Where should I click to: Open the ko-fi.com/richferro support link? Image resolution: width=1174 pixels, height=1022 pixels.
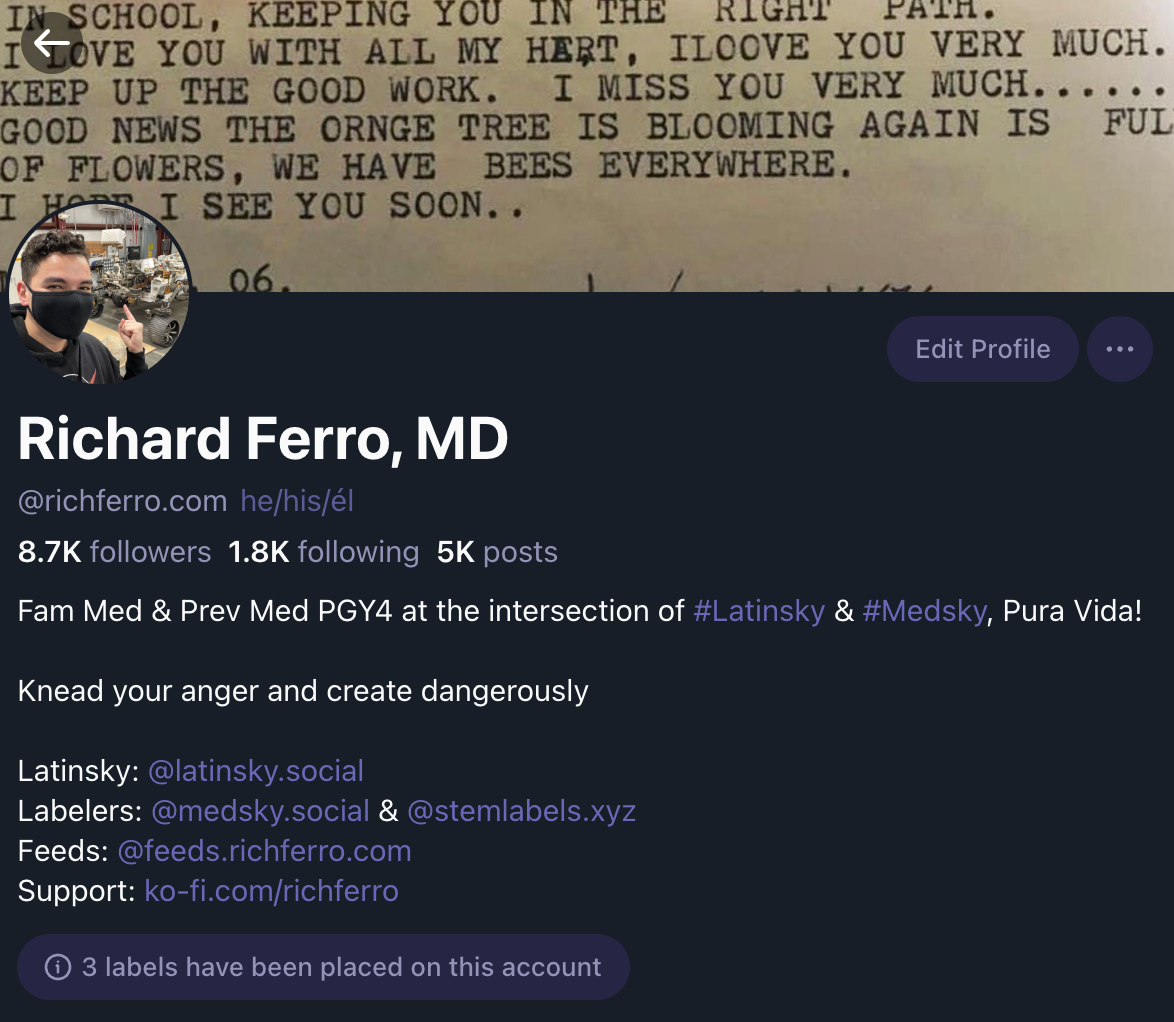(271, 891)
